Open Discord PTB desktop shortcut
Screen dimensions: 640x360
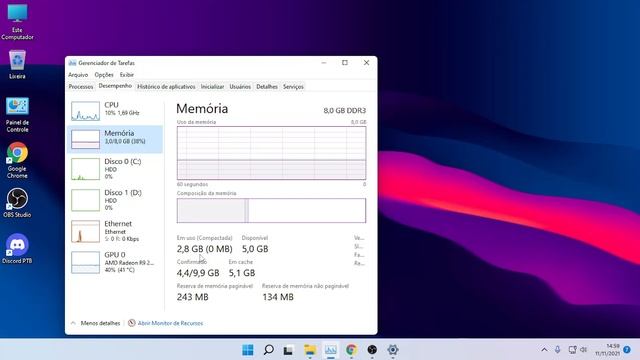pos(17,249)
